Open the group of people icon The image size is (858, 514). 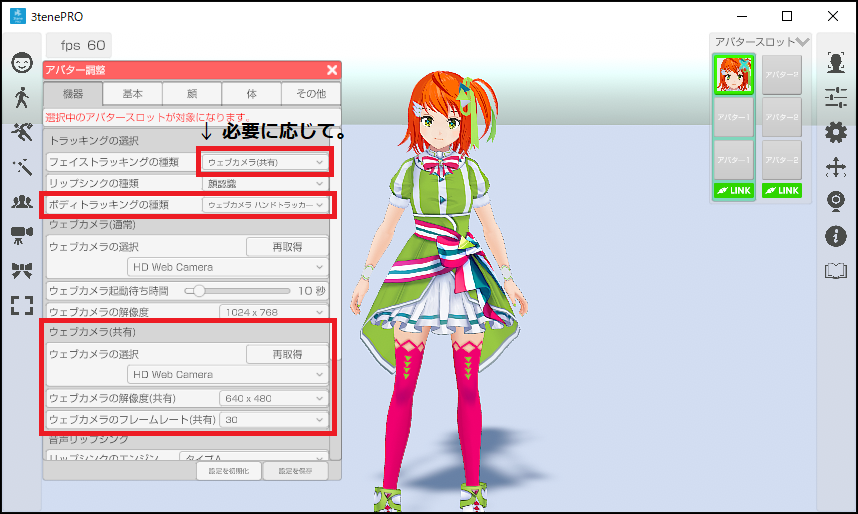[x=22, y=202]
